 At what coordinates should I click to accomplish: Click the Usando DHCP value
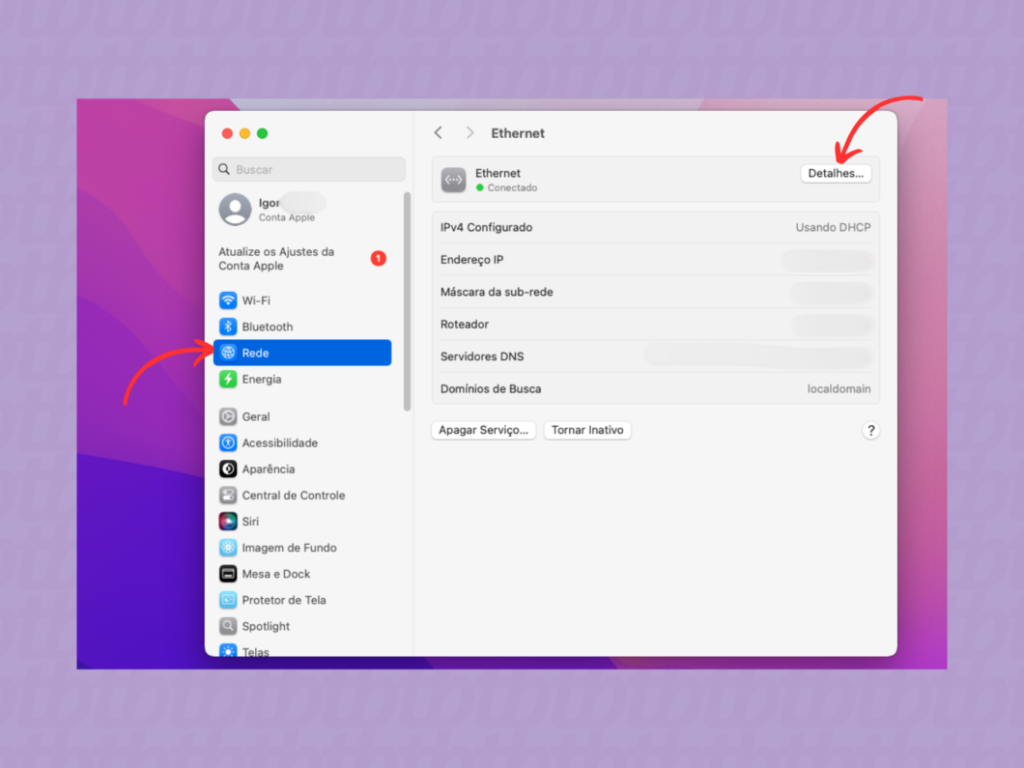[833, 227]
